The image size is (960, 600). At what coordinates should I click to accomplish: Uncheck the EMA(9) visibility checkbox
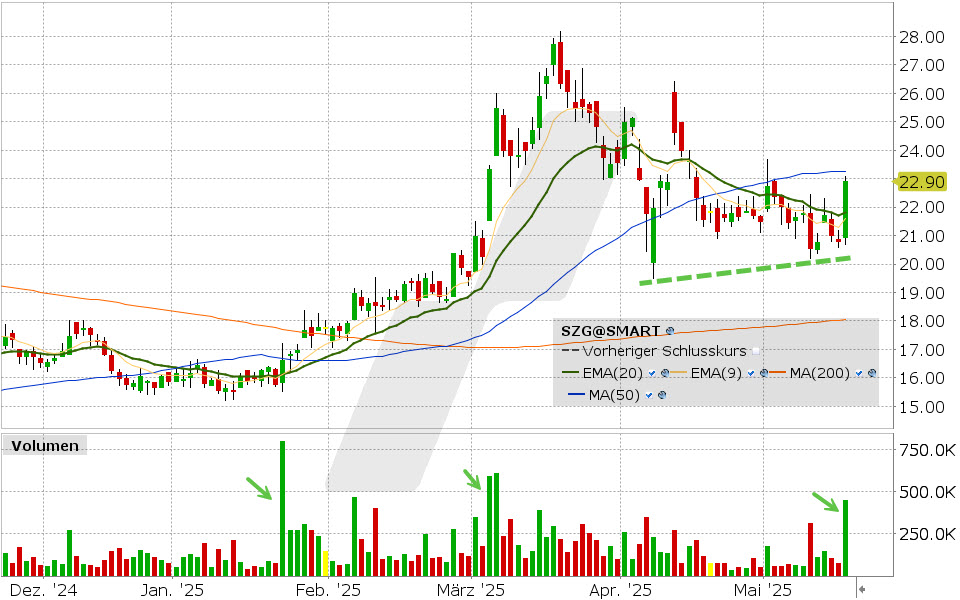coord(751,373)
